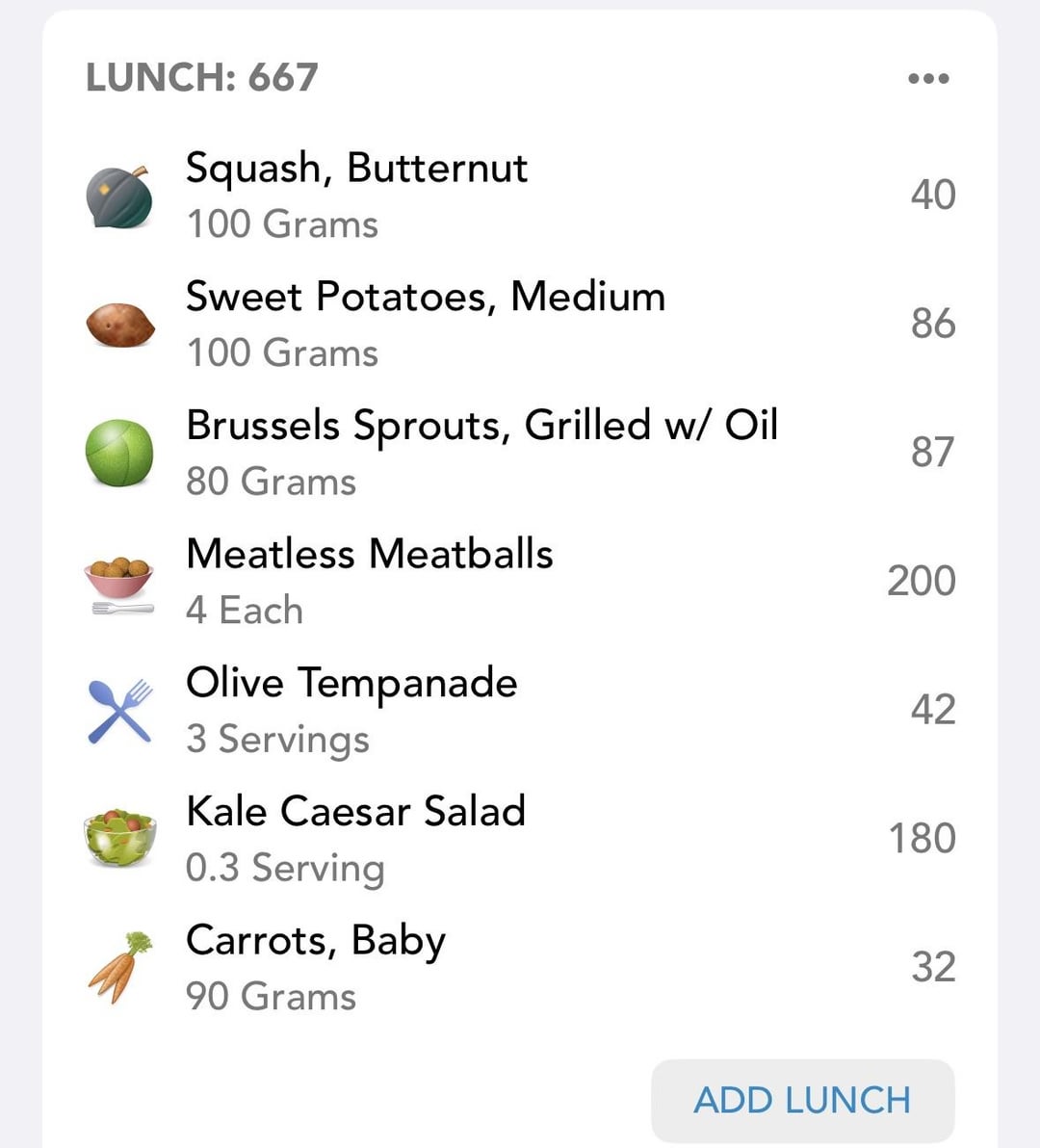
Task: Tap the green Brussels sprout icon
Action: tap(119, 453)
